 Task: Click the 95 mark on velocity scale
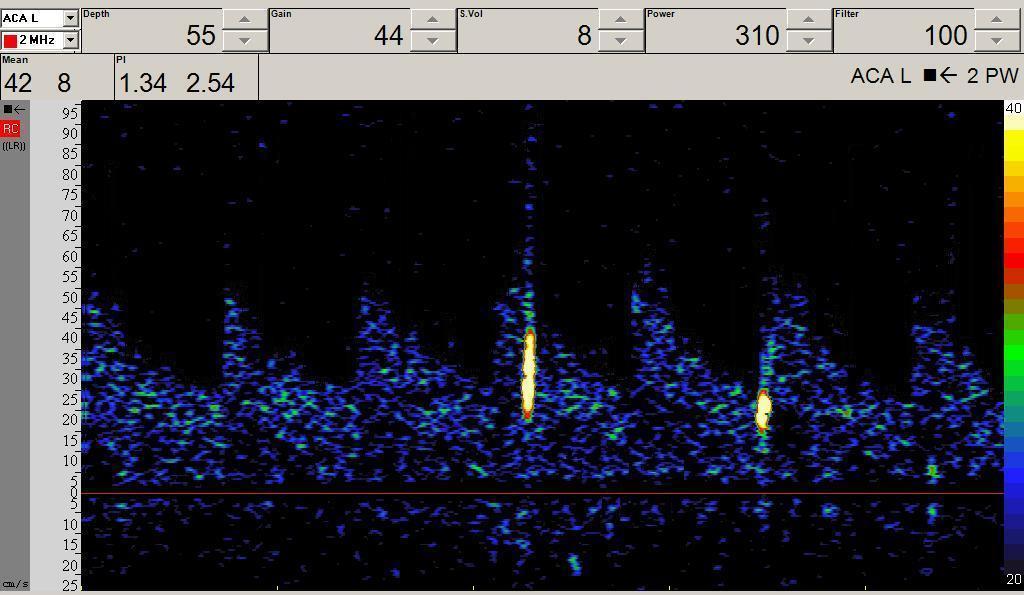(70, 114)
